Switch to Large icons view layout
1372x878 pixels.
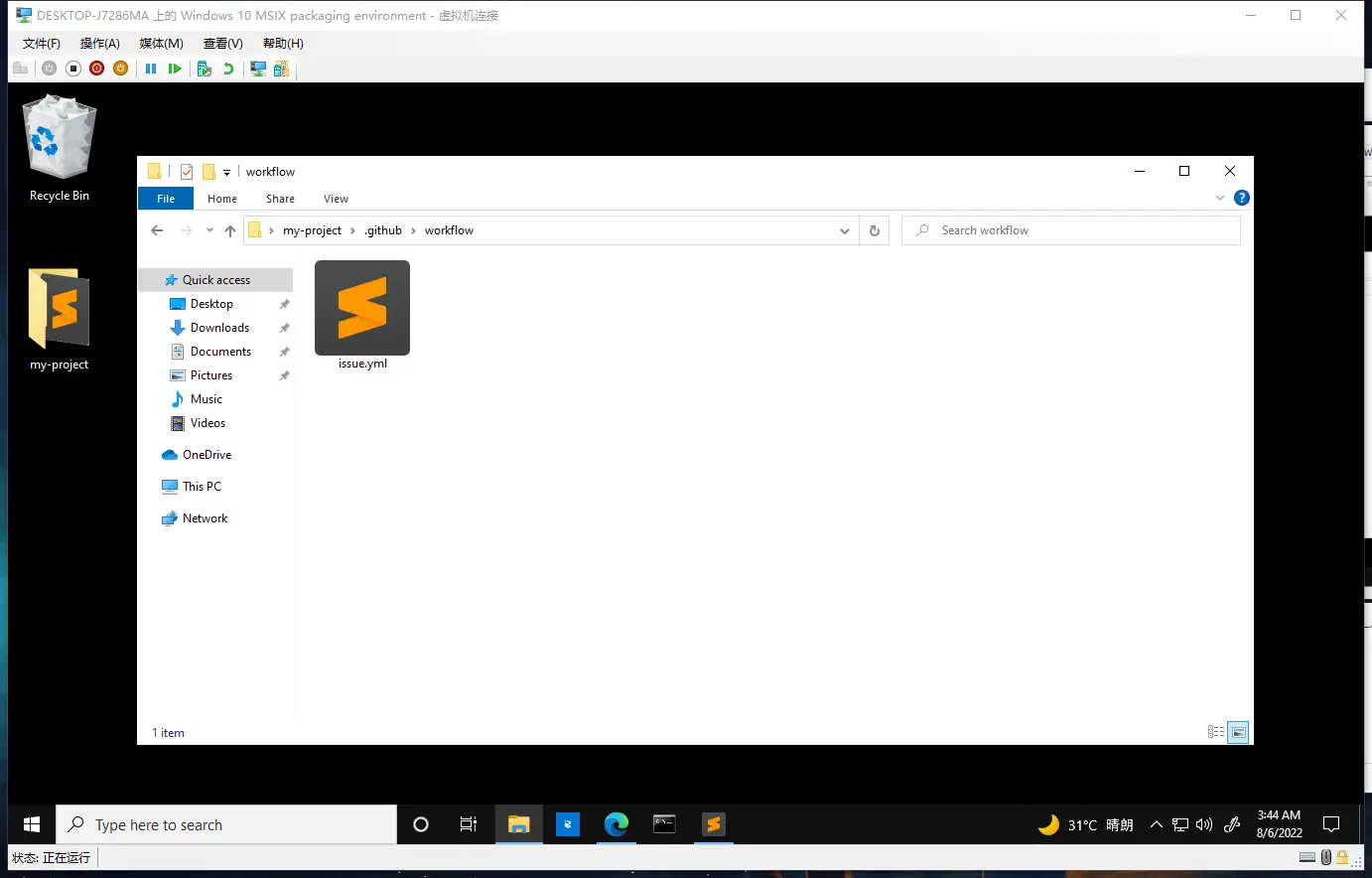[x=1238, y=732]
